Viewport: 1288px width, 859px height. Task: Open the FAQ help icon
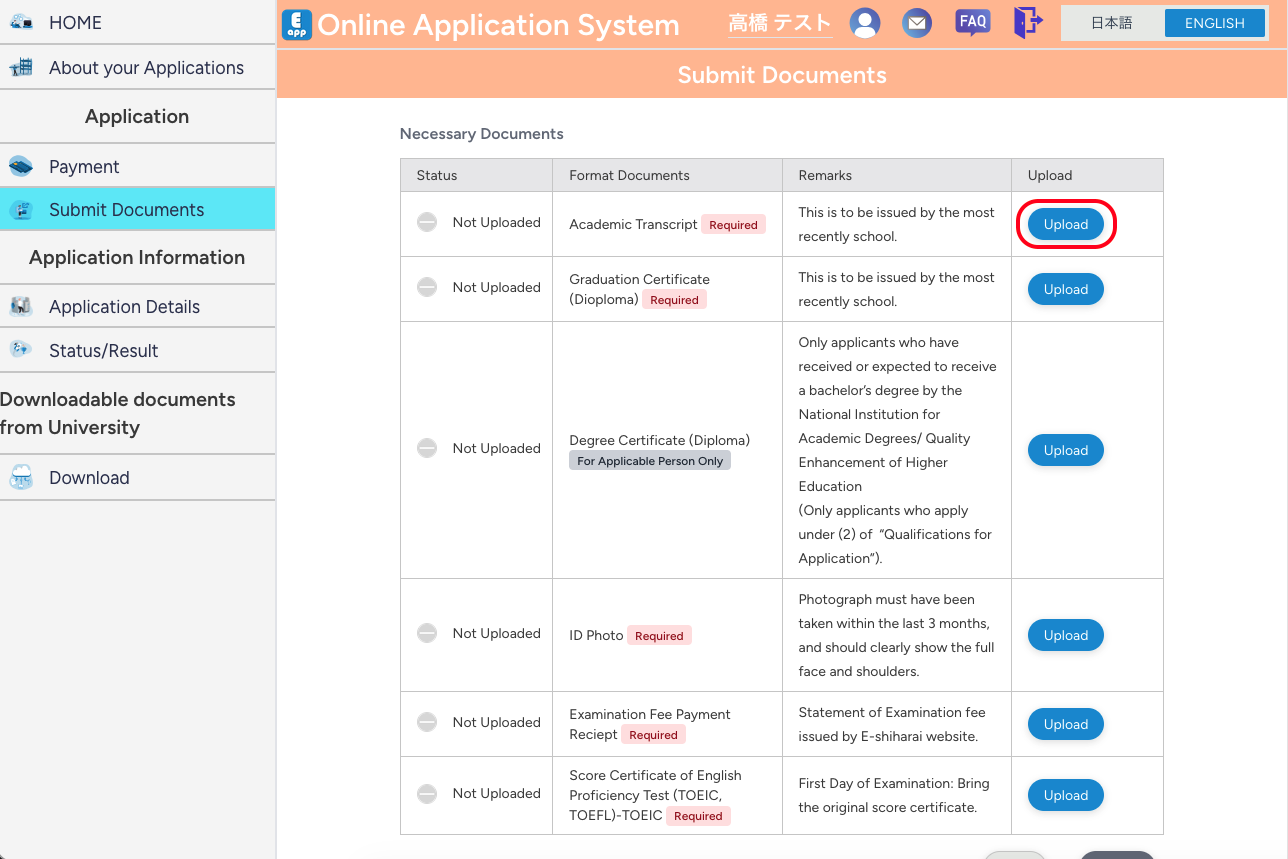(x=972, y=22)
